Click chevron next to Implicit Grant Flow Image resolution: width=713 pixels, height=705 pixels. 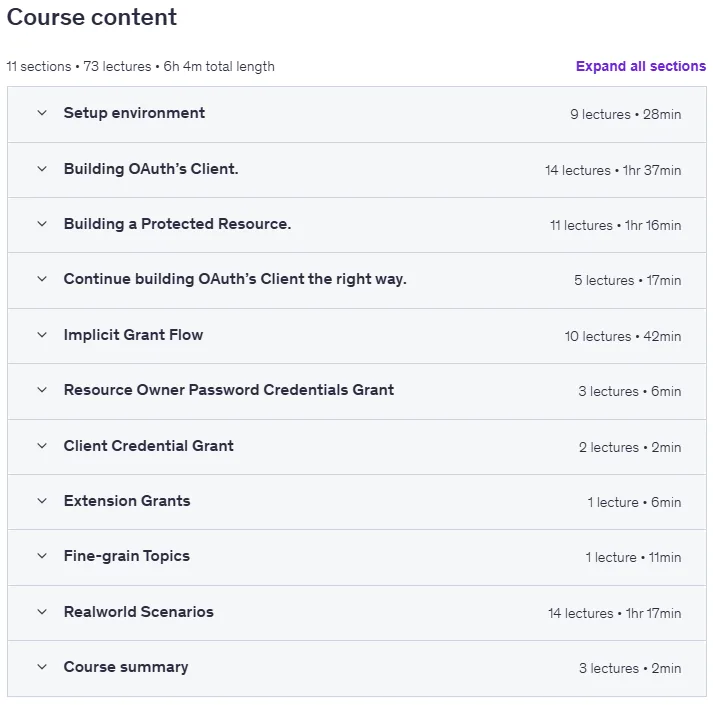click(42, 335)
